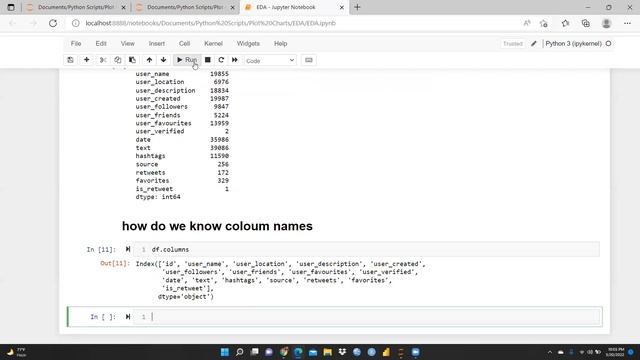
Task: Open the command palette keyboard icon
Action: tap(309, 60)
